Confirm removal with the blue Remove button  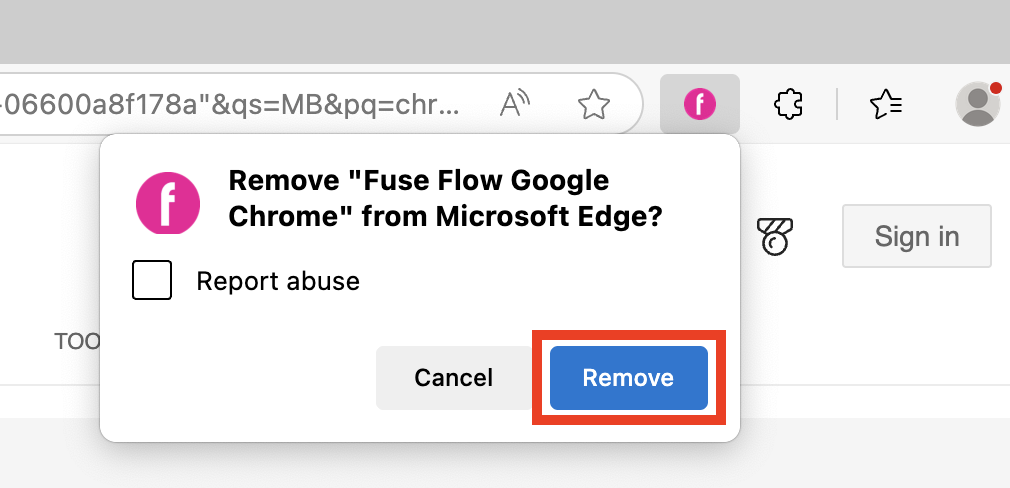point(628,378)
